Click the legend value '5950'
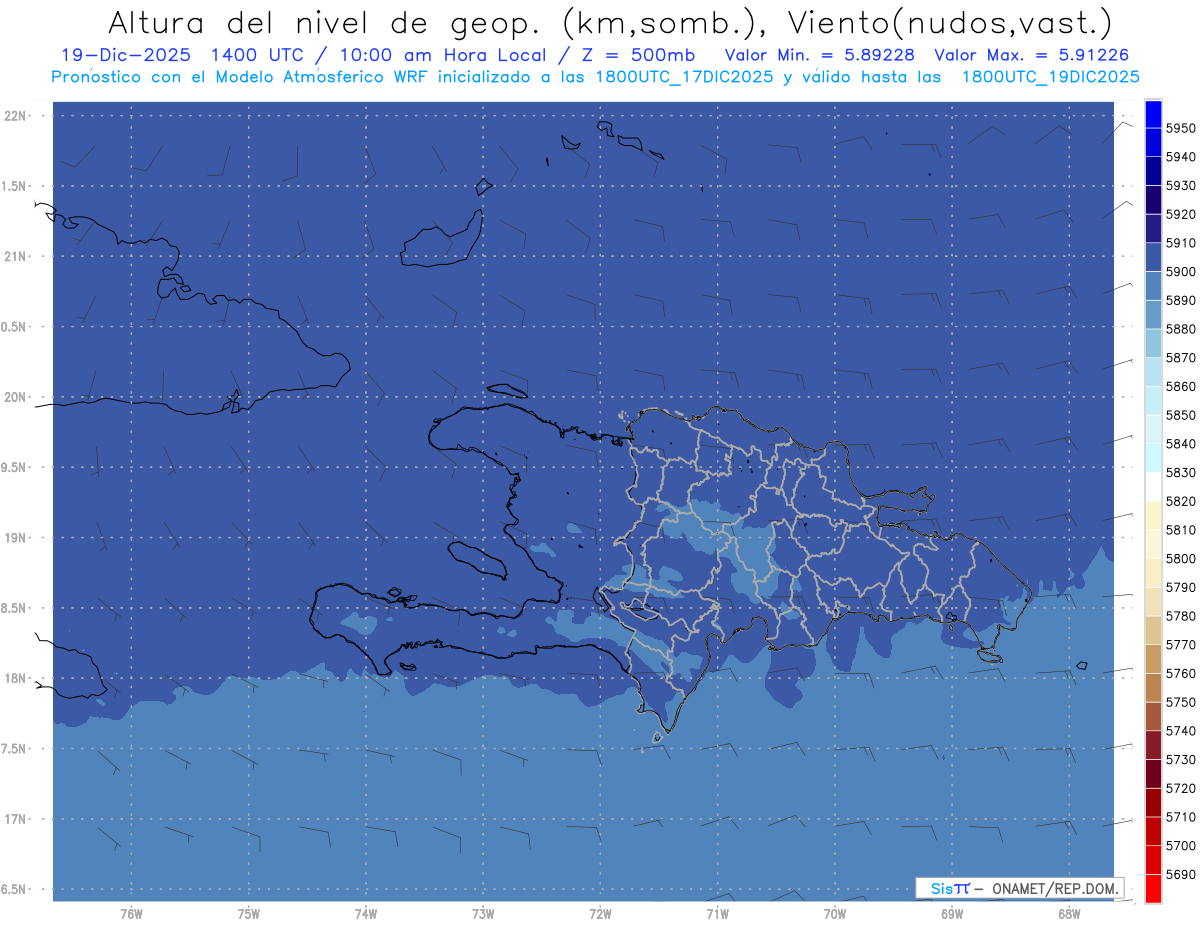Image resolution: width=1200 pixels, height=927 pixels. pyautogui.click(x=1180, y=128)
